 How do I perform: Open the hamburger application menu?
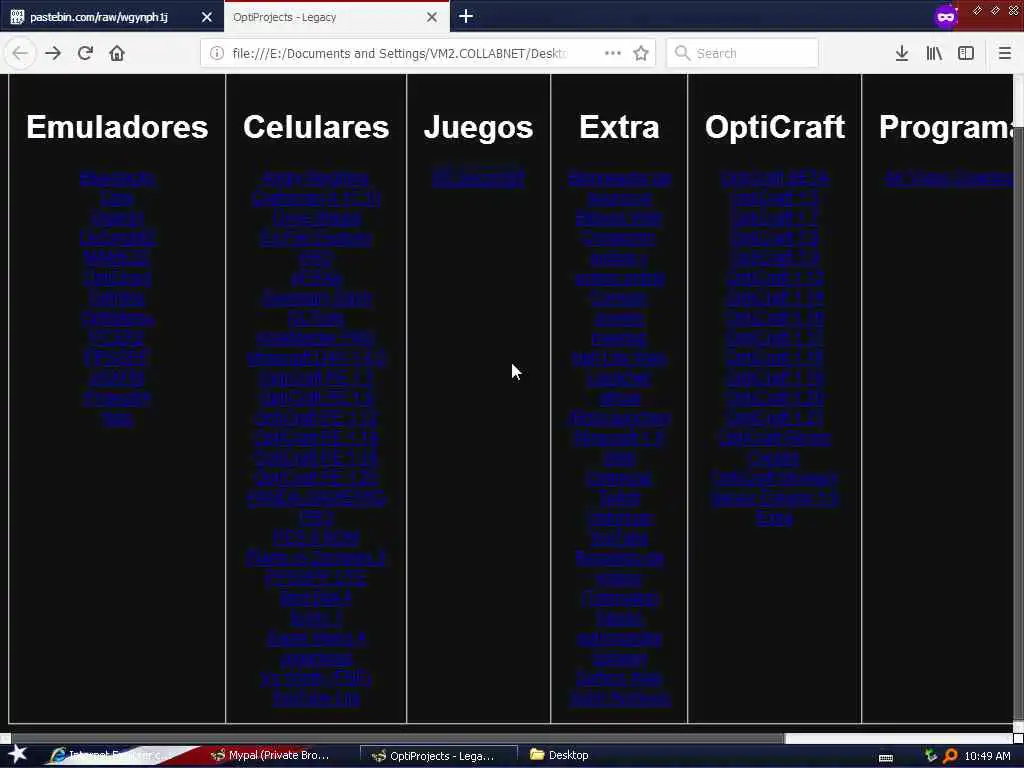pyautogui.click(x=1005, y=53)
